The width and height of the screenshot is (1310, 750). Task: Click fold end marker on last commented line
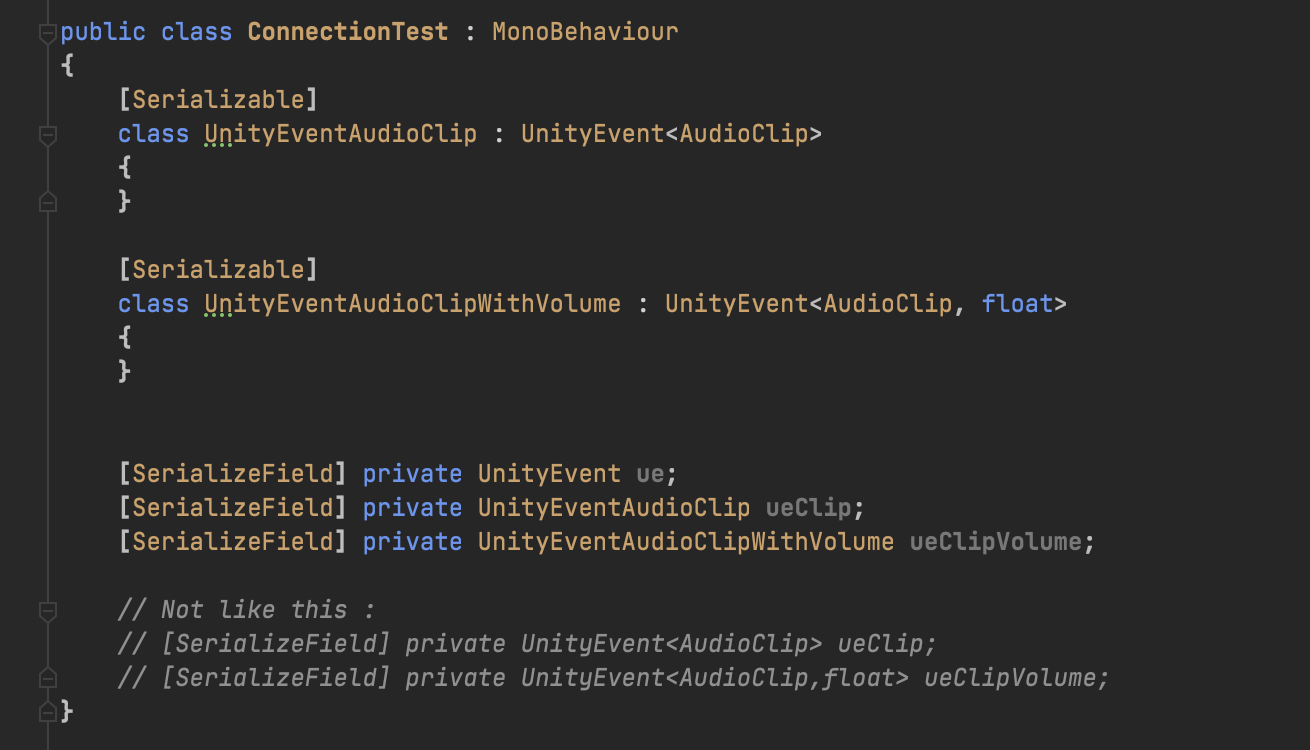(x=47, y=679)
